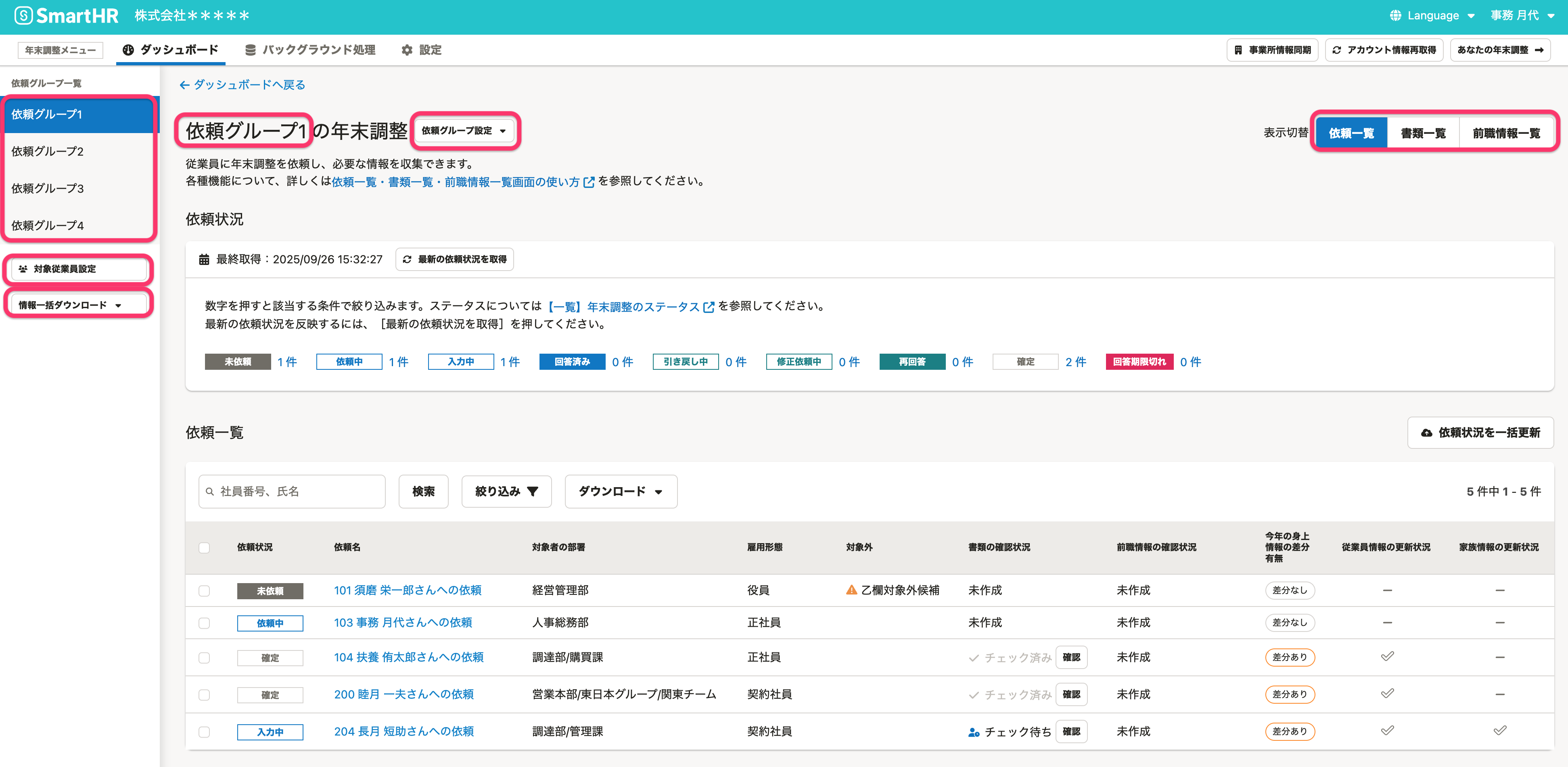
Task: Click the gear icon for 設定
Action: [407, 50]
